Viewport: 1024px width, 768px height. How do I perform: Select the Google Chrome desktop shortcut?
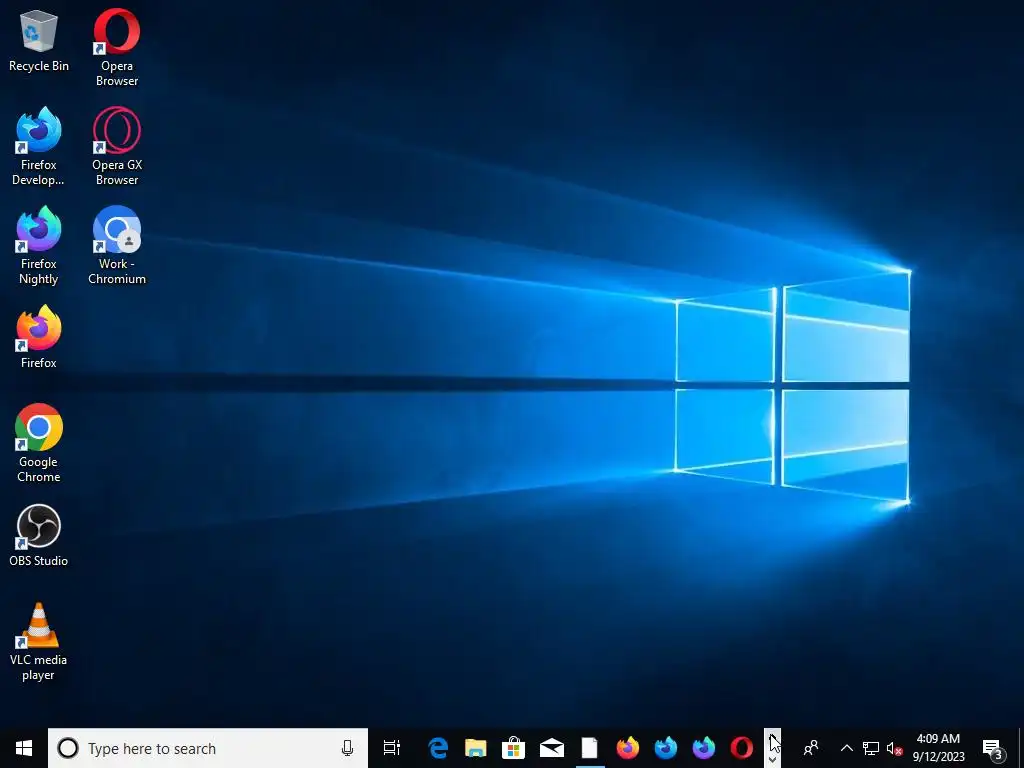[x=39, y=443]
